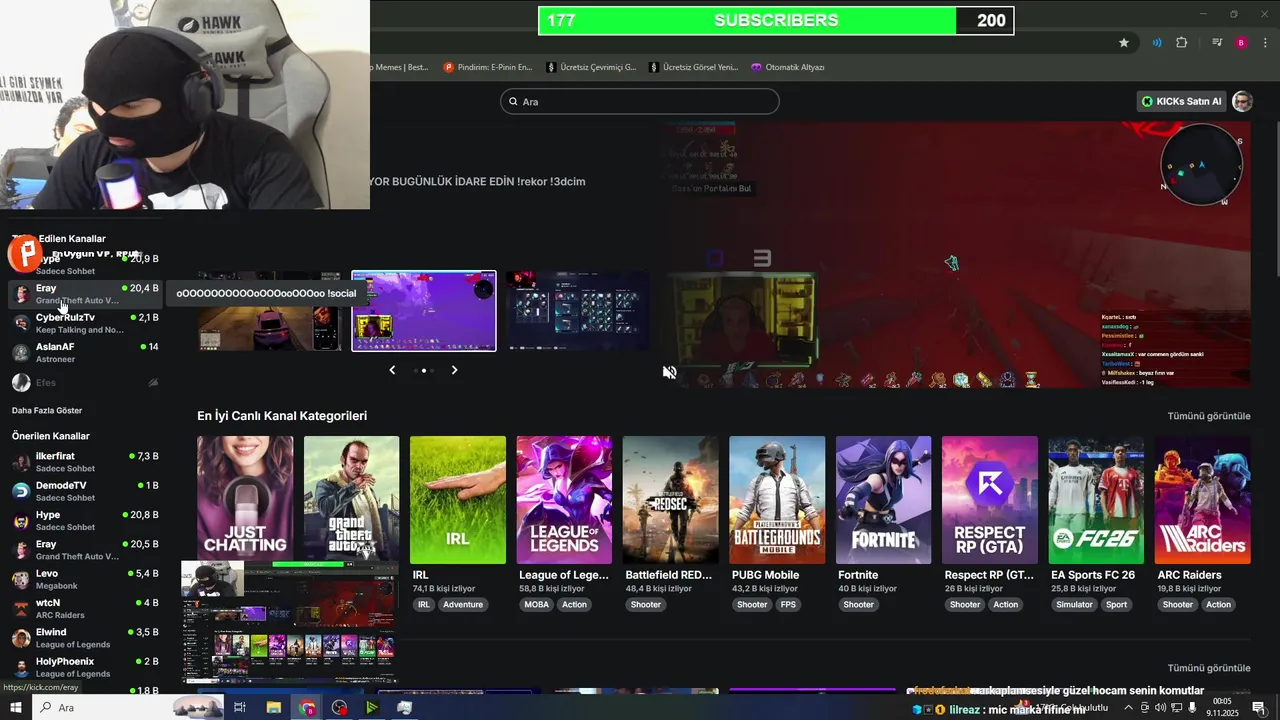Open offline channel Efes
This screenshot has height=720, width=1280.
point(85,382)
